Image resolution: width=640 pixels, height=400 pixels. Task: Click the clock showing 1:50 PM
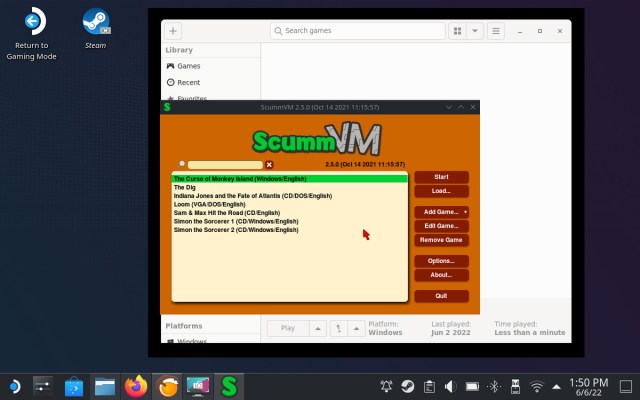tap(588, 387)
